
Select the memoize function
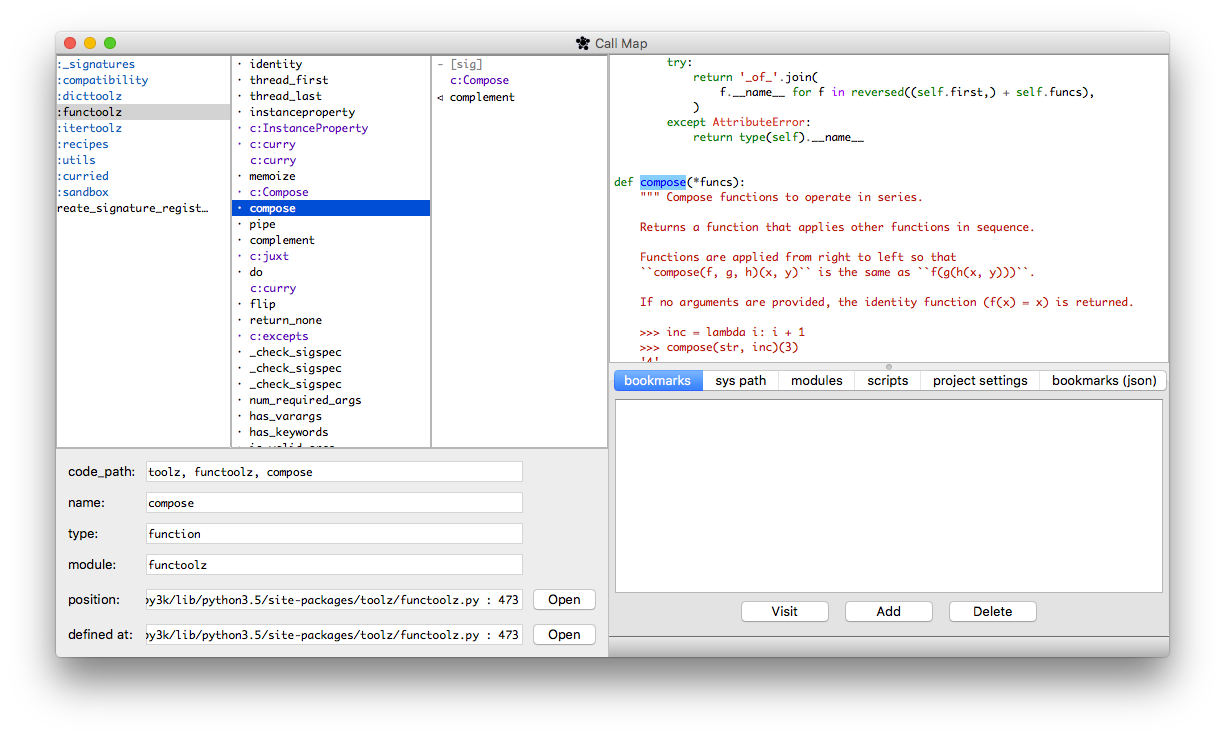coord(331,176)
